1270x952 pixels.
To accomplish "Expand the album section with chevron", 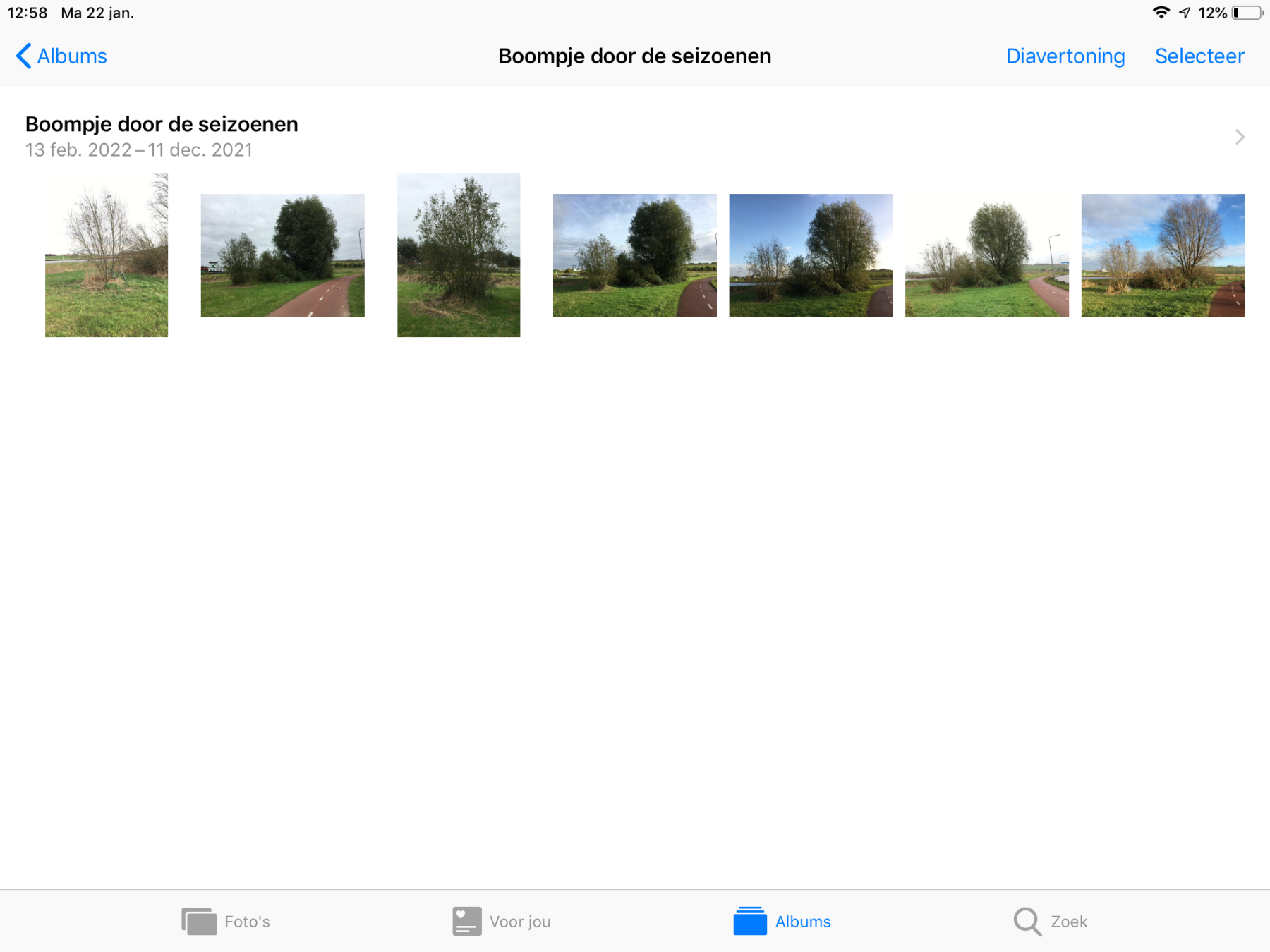I will pyautogui.click(x=1240, y=137).
